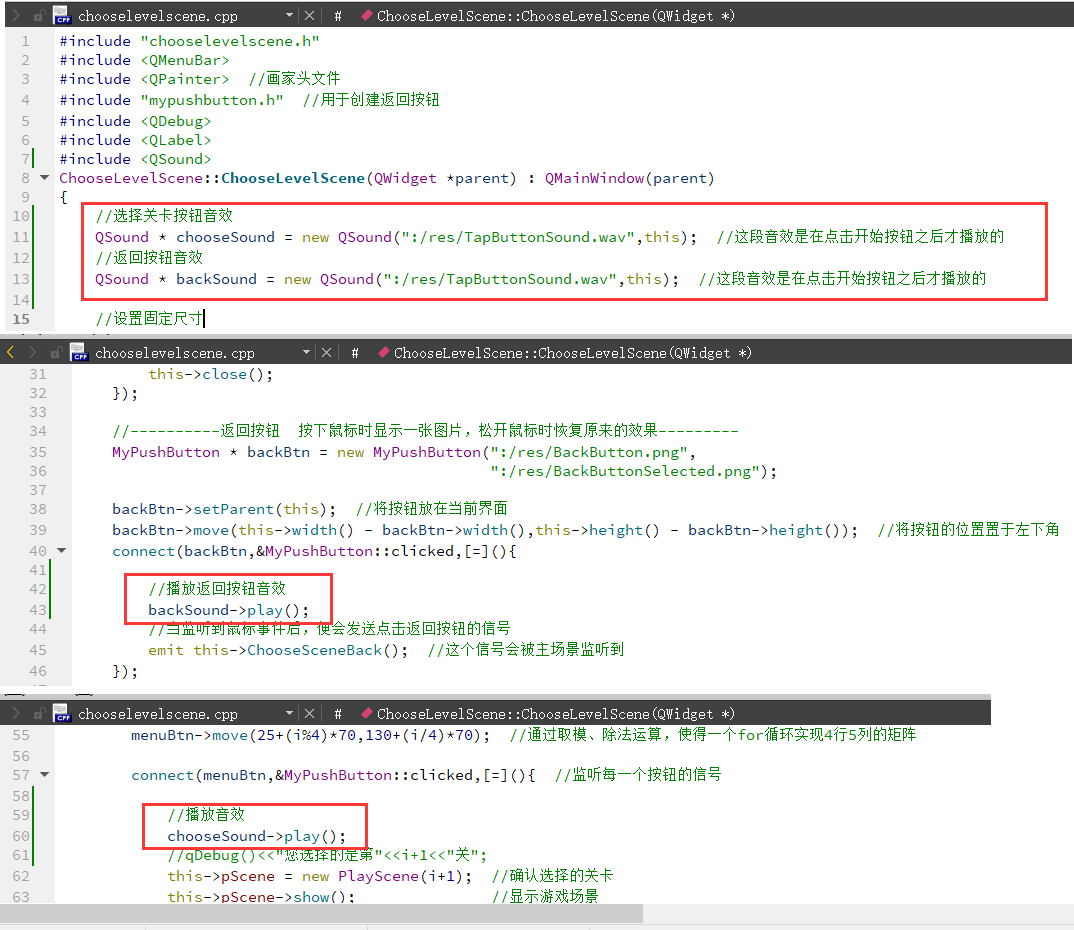
Task: Click the # symbol in the pane starting at line 31
Action: [x=355, y=353]
